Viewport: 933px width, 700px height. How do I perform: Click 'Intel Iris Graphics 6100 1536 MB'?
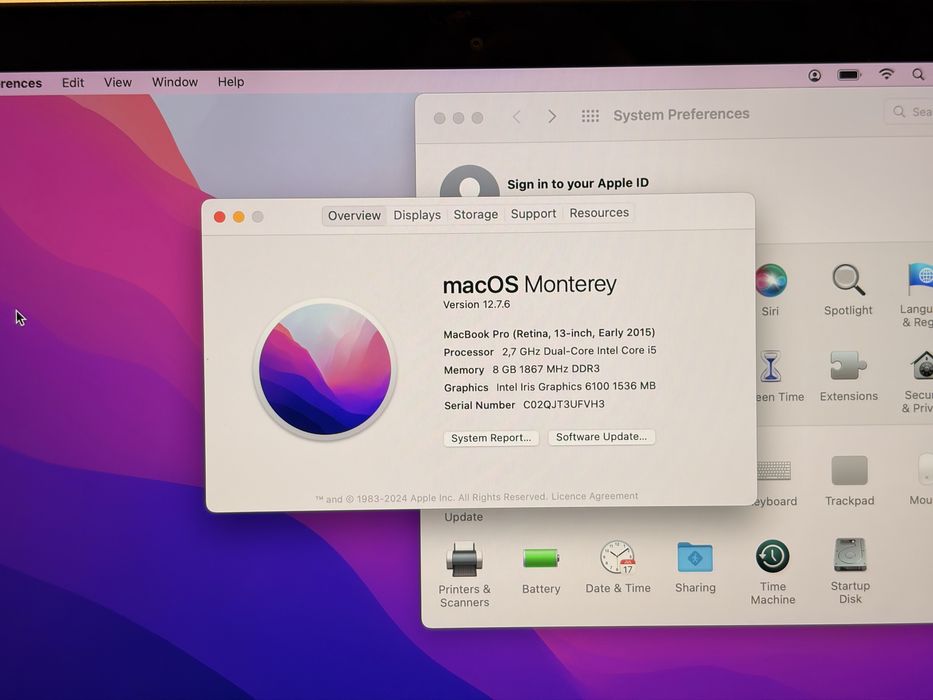point(576,386)
